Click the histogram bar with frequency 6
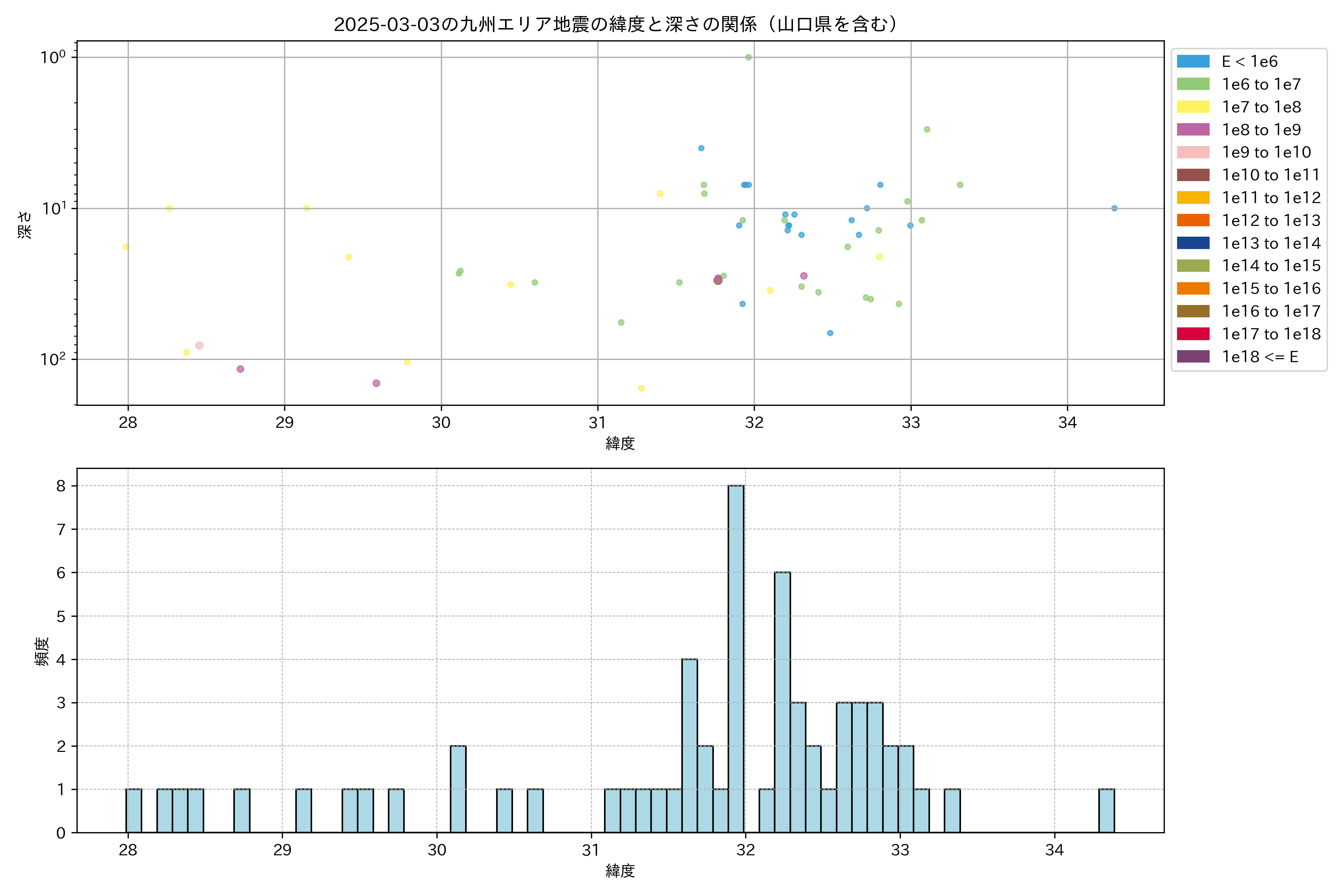Screen dimensions: 1344x896 pos(782,702)
